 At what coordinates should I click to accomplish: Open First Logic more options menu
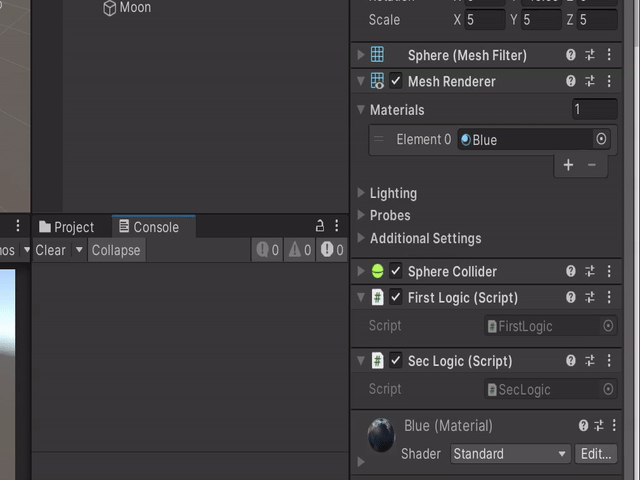(x=609, y=297)
